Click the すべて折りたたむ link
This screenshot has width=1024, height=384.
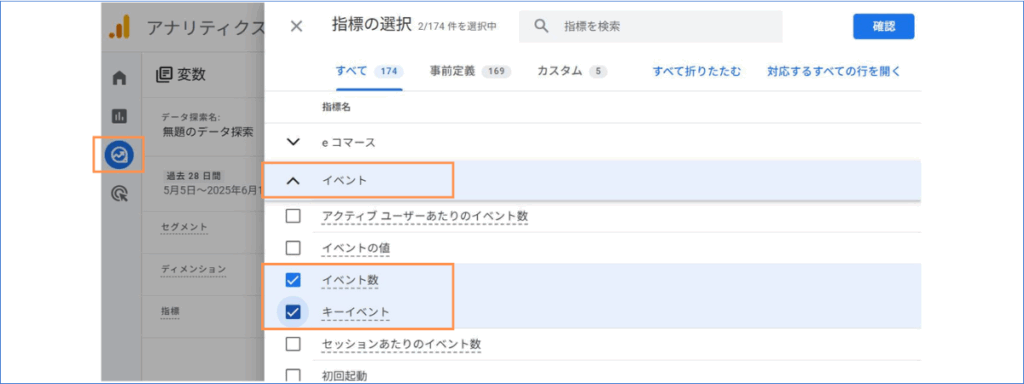tap(697, 71)
